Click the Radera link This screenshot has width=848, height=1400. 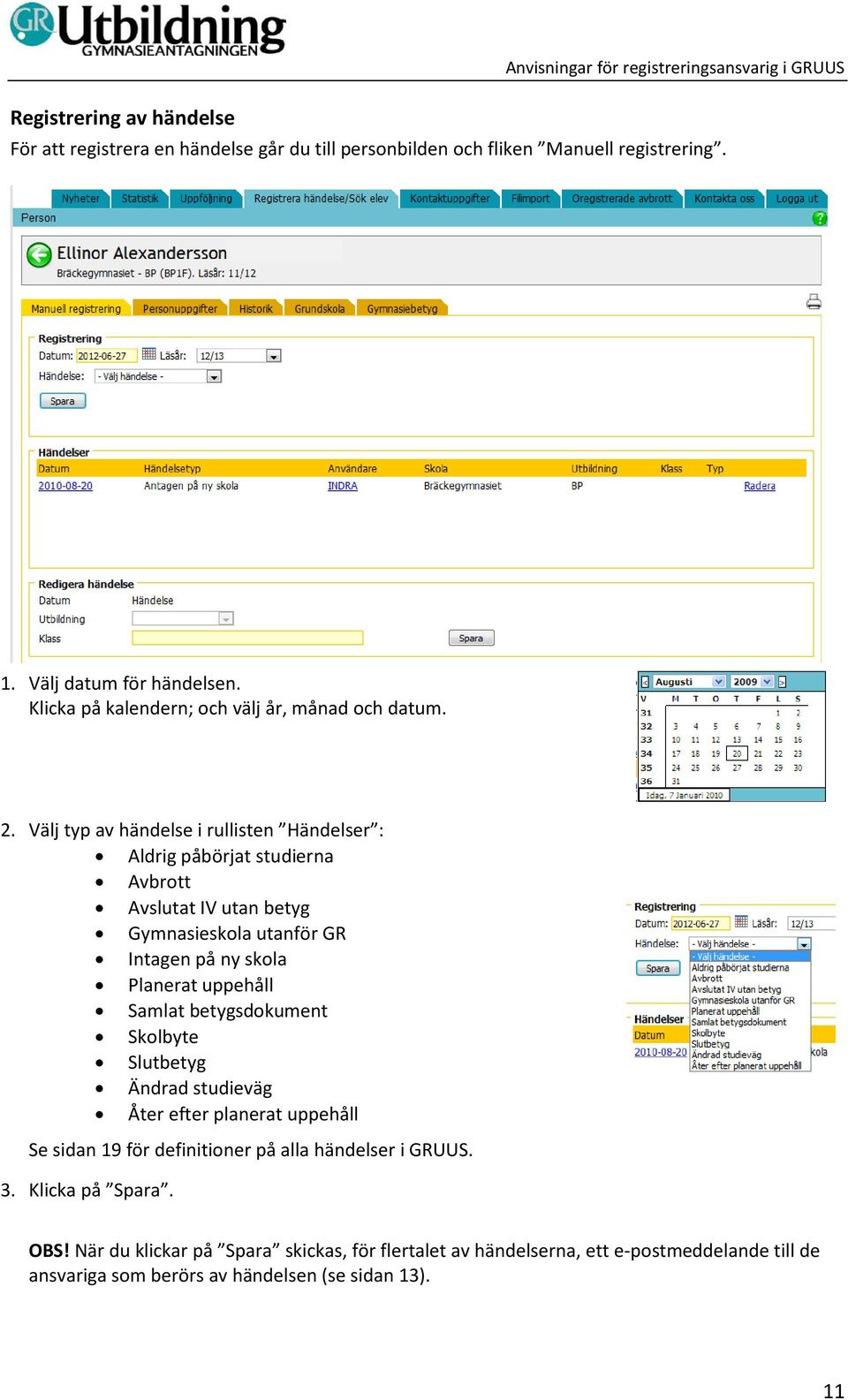pos(760,486)
